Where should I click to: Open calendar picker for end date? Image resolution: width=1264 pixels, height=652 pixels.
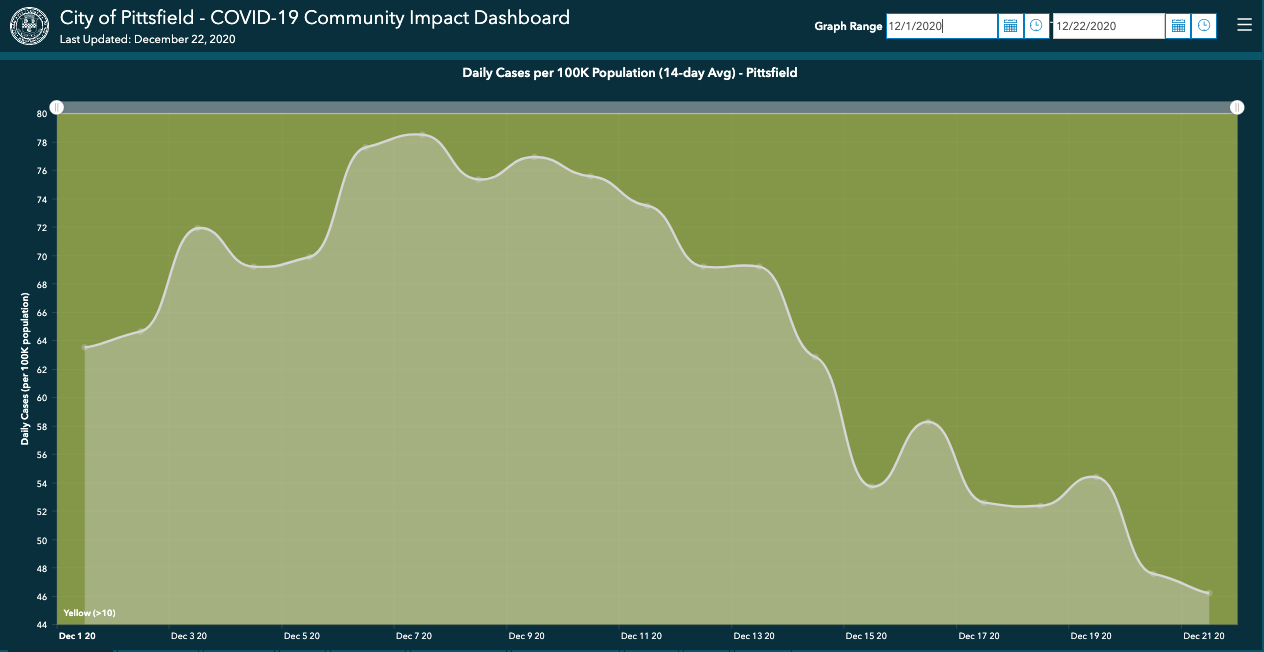(1178, 26)
